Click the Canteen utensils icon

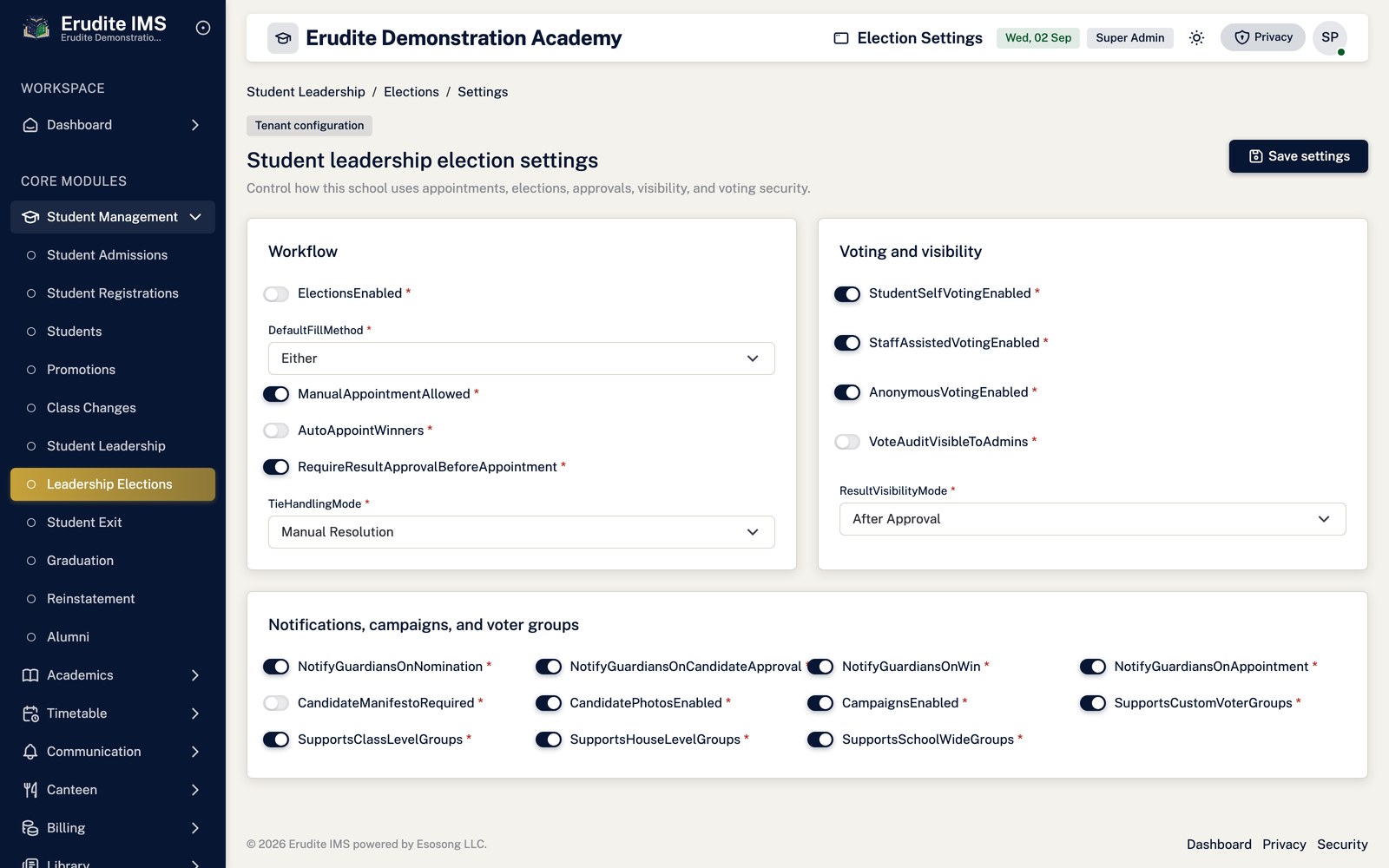click(x=30, y=790)
